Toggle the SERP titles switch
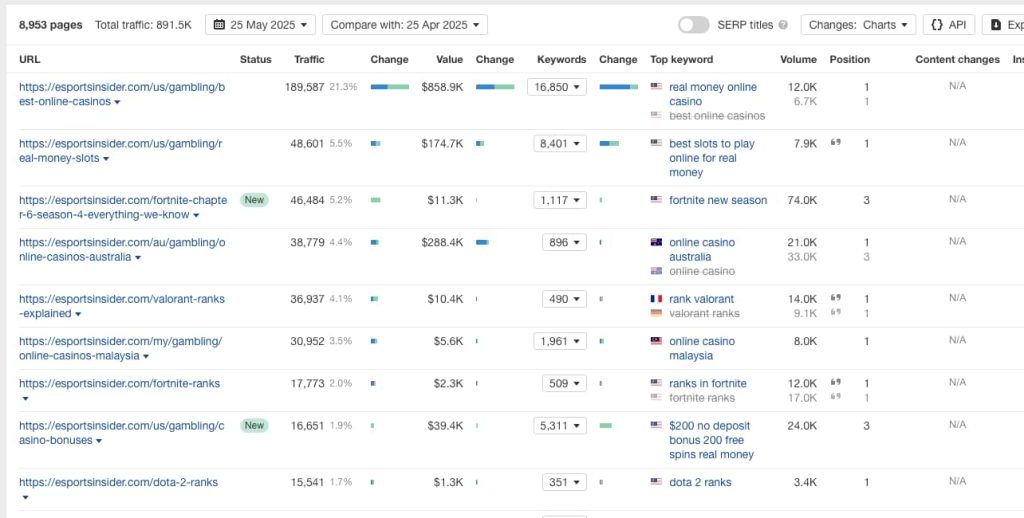The height and width of the screenshot is (518, 1024). click(x=694, y=25)
